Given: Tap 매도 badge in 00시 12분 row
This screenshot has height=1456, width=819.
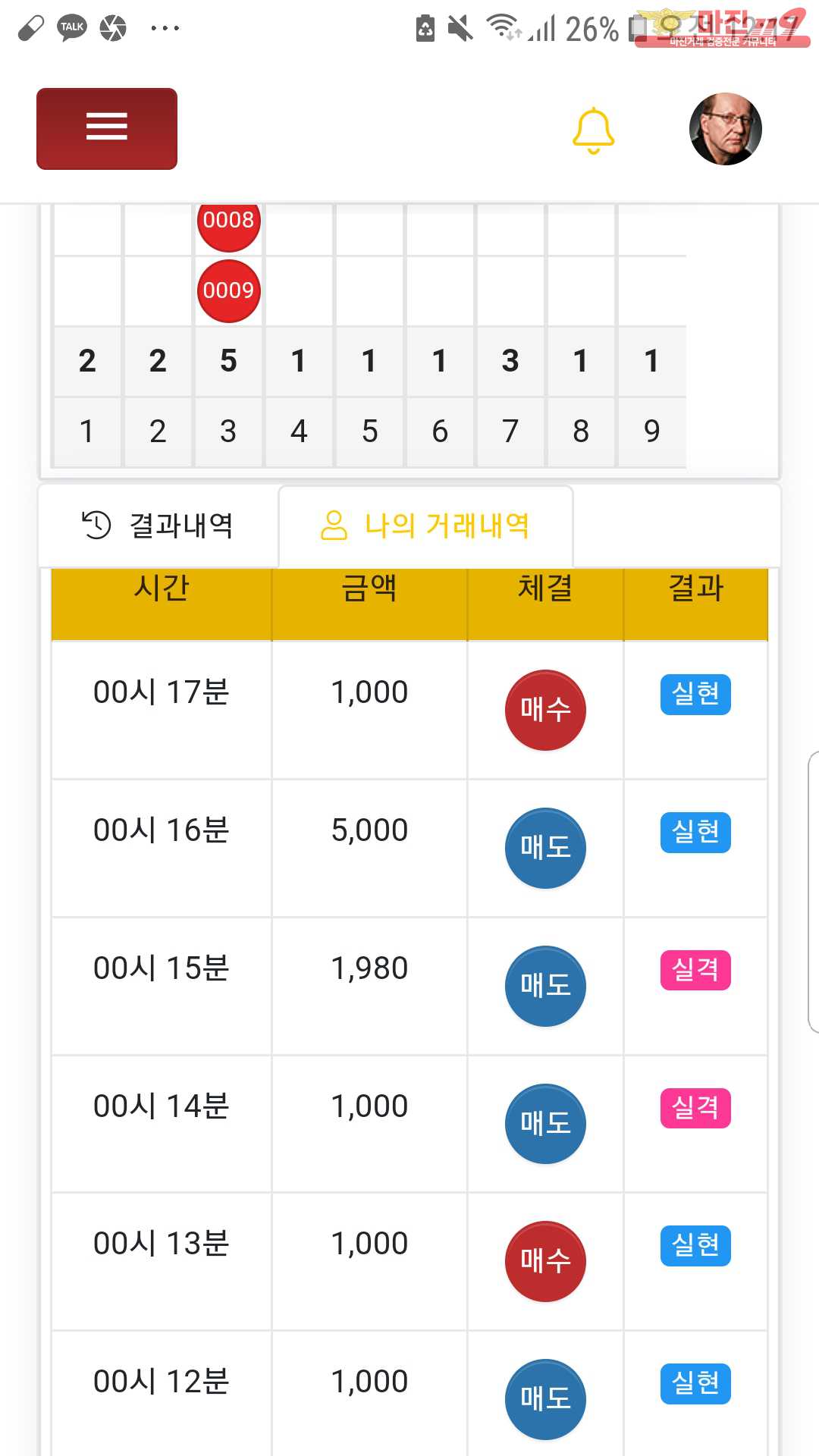Looking at the screenshot, I should 545,1399.
